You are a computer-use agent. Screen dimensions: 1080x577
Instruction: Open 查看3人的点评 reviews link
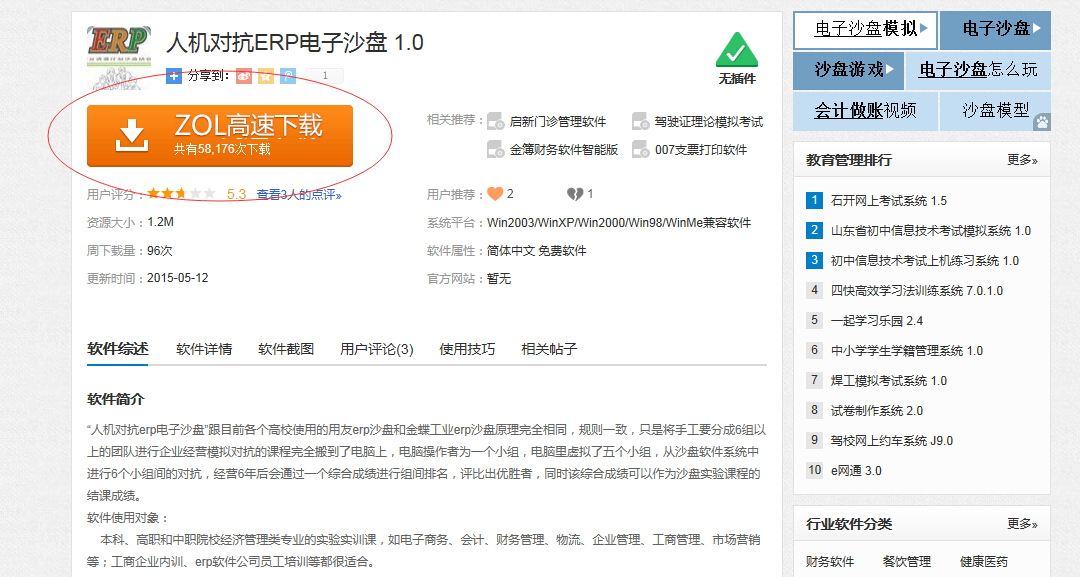(x=299, y=195)
